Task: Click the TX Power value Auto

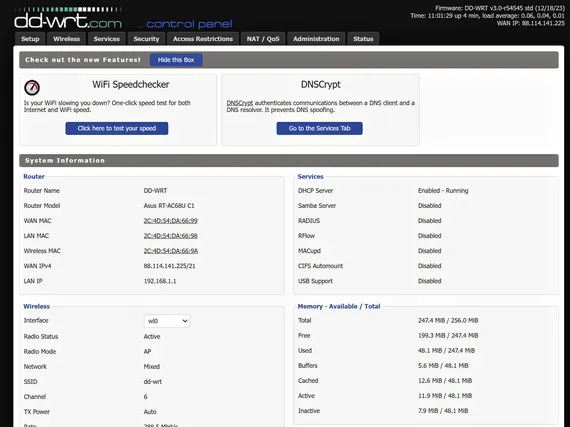Action: [x=150, y=412]
